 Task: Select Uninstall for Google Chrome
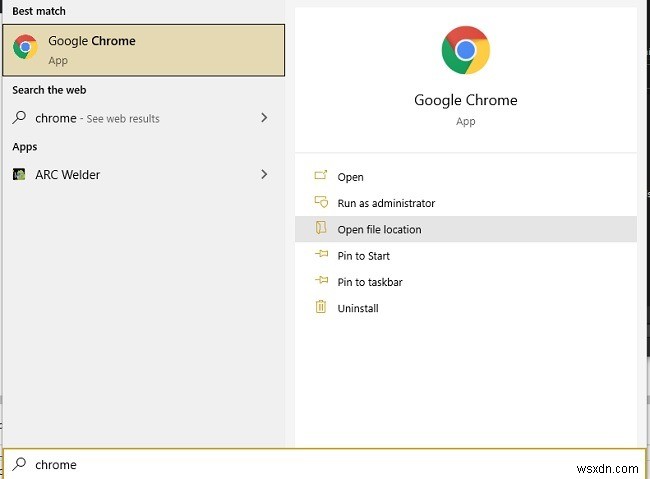466,308
